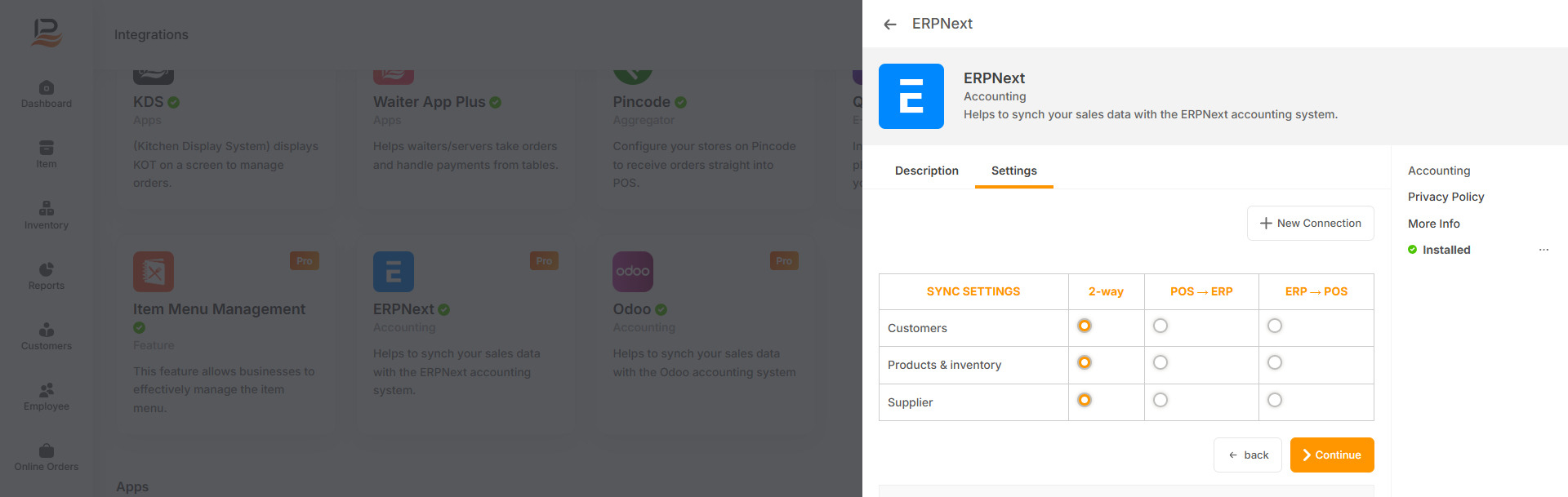The height and width of the screenshot is (497, 1568).
Task: Select ERP → POS for Products & inventory
Action: click(x=1275, y=362)
